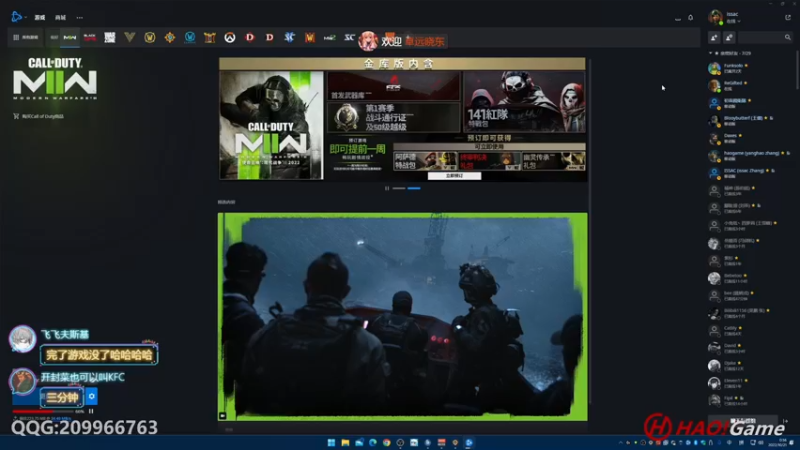Open the all games grid button
Viewport: 800px width, 450px height.
click(x=26, y=37)
